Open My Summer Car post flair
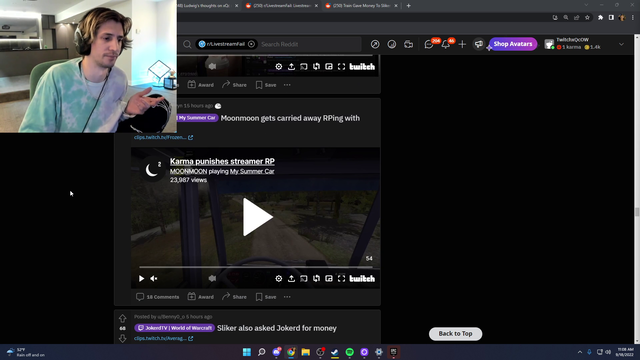This screenshot has height=360, width=640. point(198,118)
